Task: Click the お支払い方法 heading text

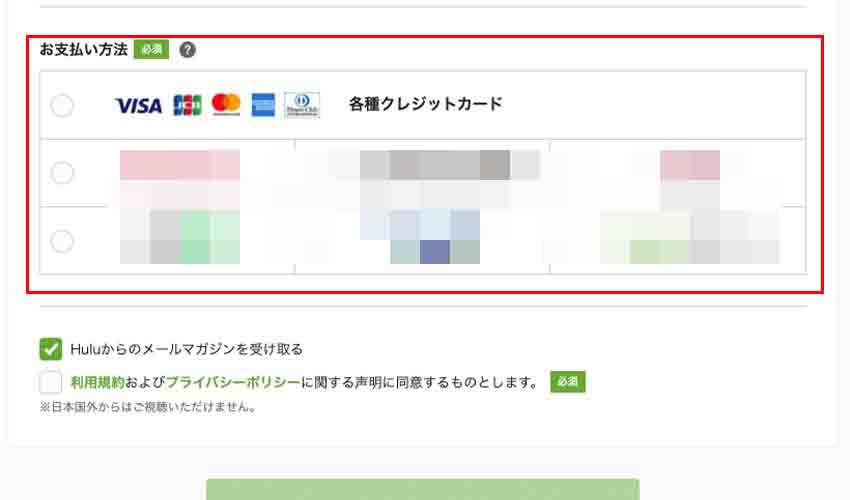Action: coord(83,49)
